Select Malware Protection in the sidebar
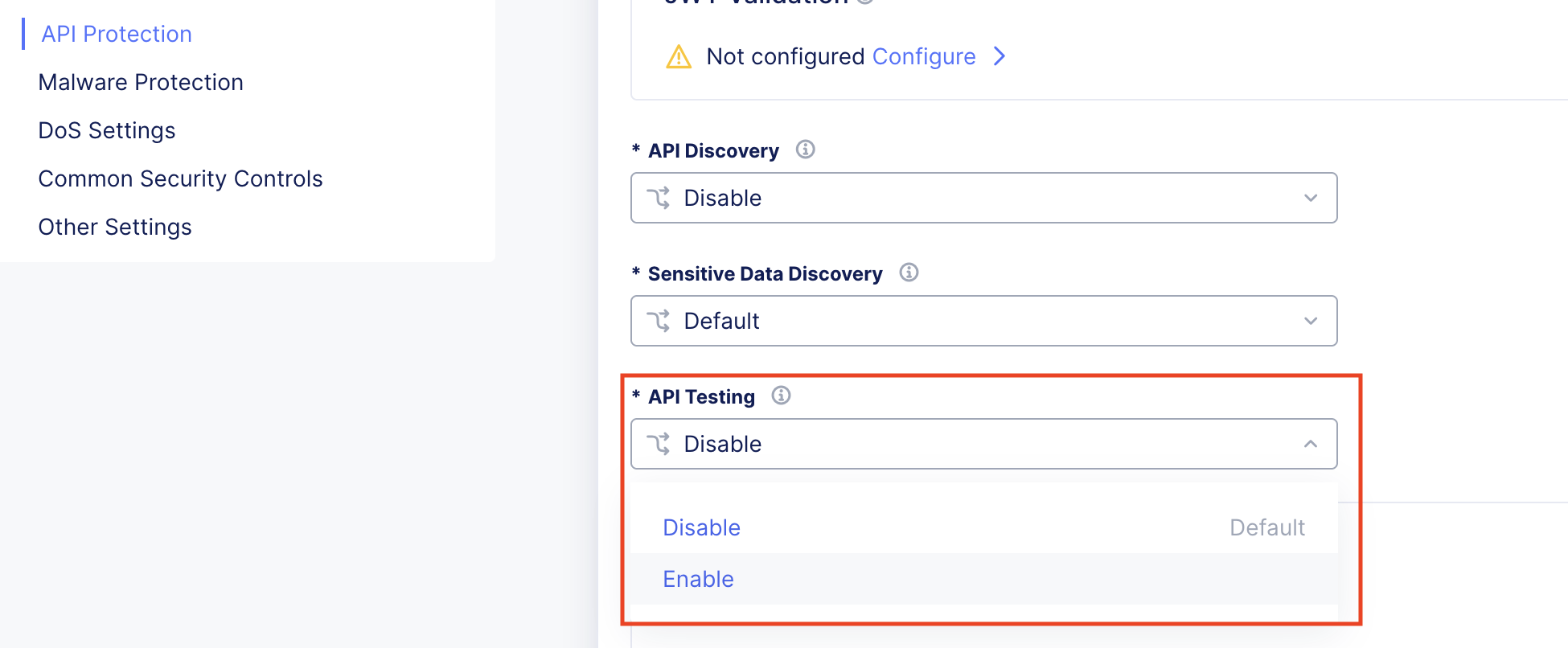The width and height of the screenshot is (1568, 648). [x=141, y=82]
